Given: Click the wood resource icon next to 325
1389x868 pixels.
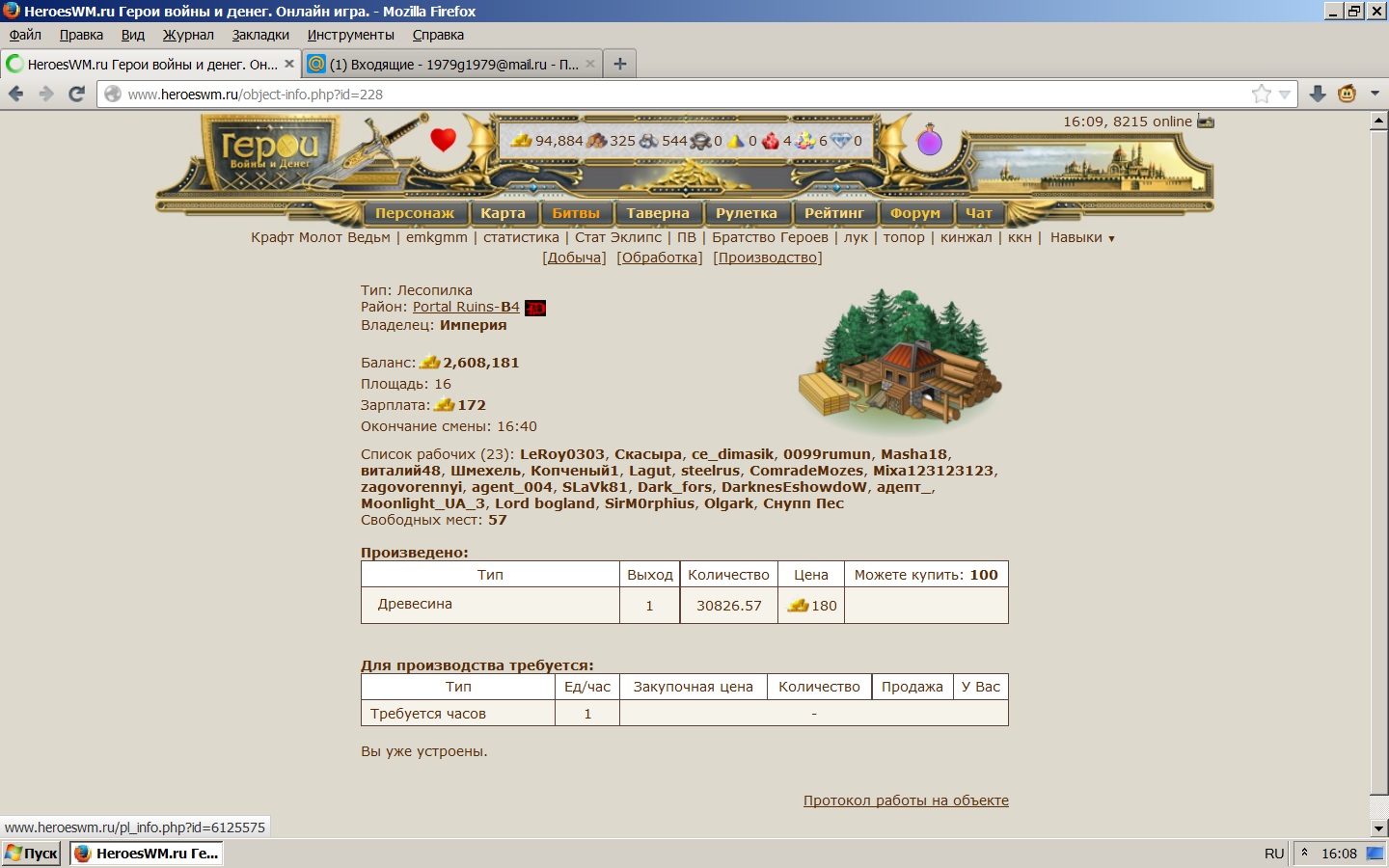Looking at the screenshot, I should 597,141.
